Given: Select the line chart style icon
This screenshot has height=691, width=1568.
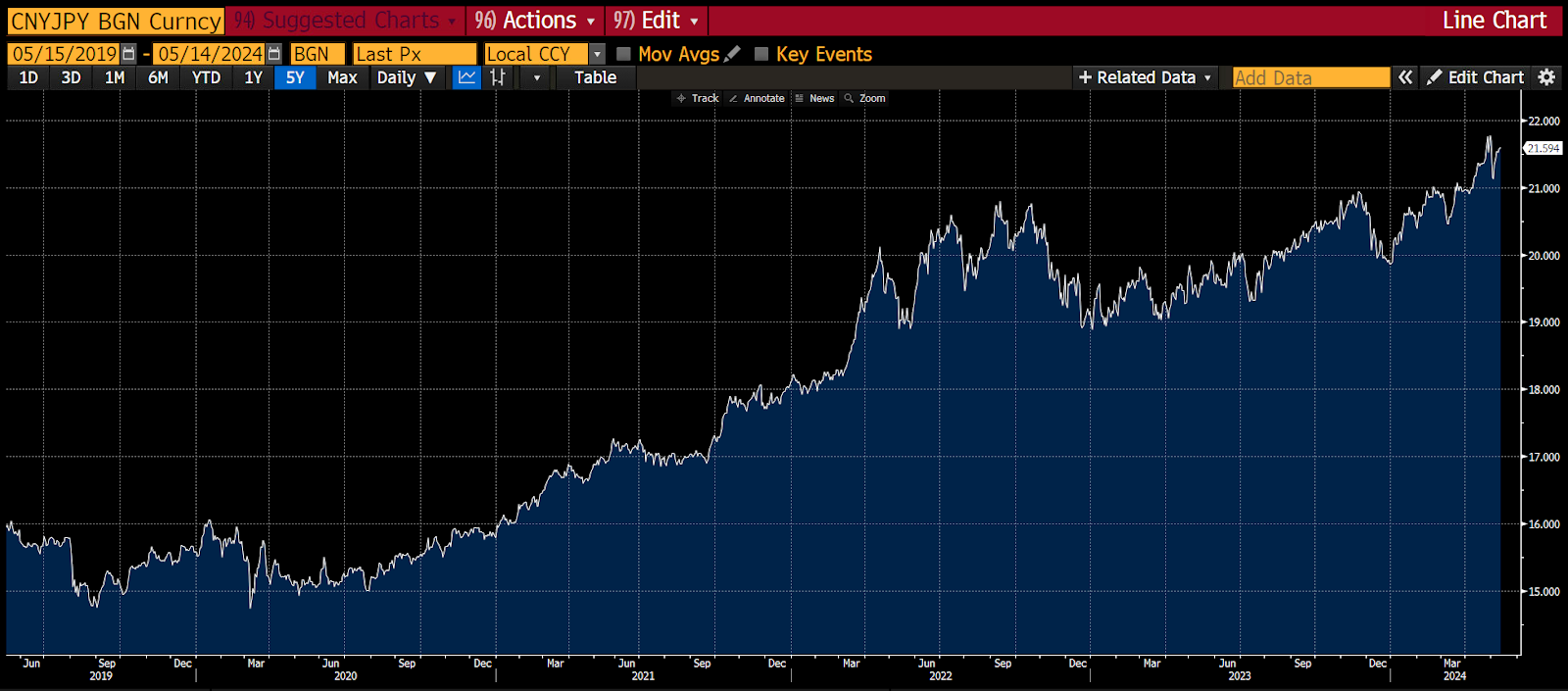Looking at the screenshot, I should pyautogui.click(x=467, y=77).
